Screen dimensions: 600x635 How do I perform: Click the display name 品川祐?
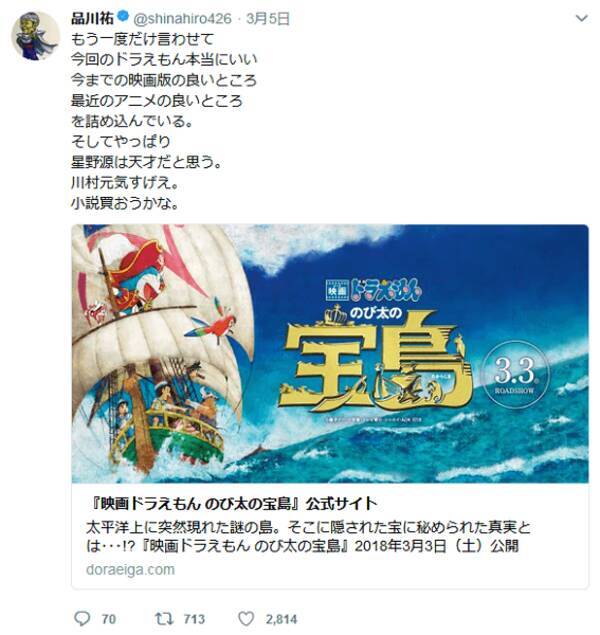[x=92, y=18]
